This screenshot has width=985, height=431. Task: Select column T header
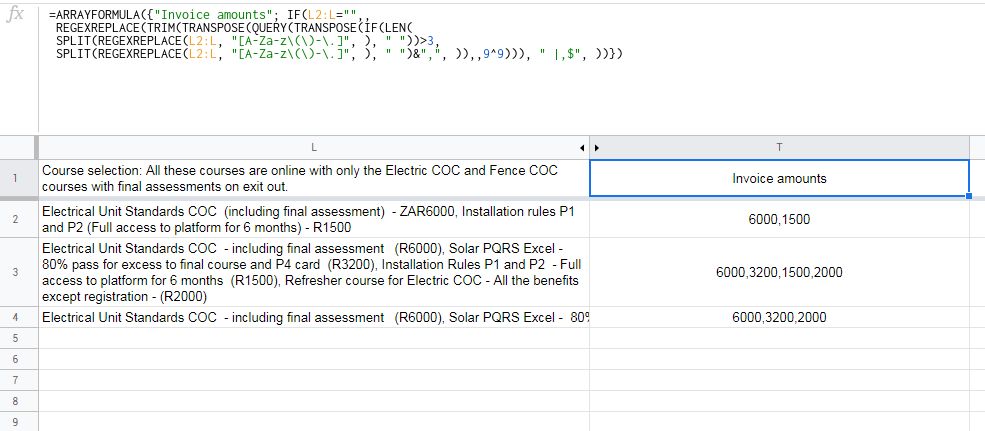click(779, 148)
